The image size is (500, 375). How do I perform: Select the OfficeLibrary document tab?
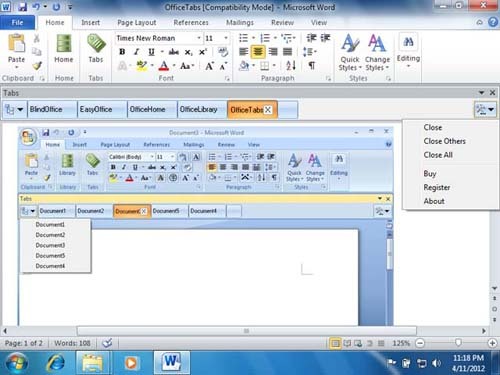pyautogui.click(x=202, y=109)
